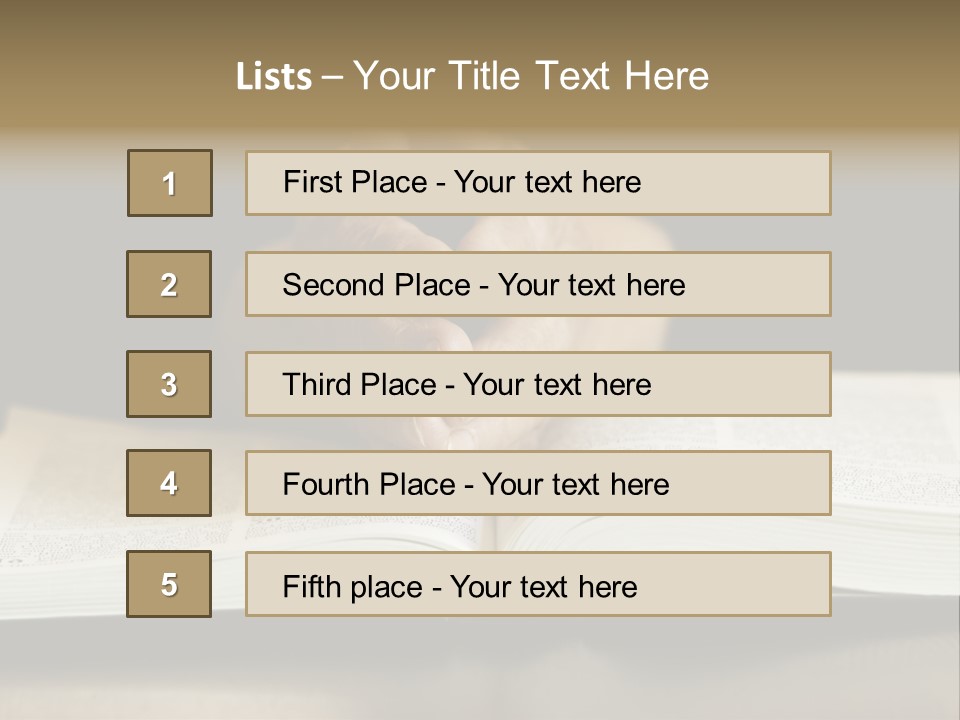Select the number 4 square
The width and height of the screenshot is (960, 720).
[x=169, y=483]
